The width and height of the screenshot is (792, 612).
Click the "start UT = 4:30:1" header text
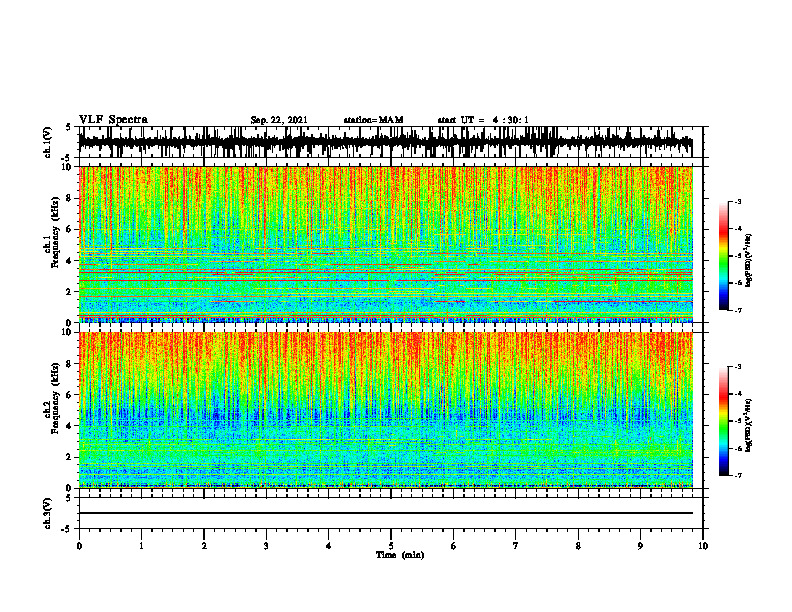click(483, 120)
